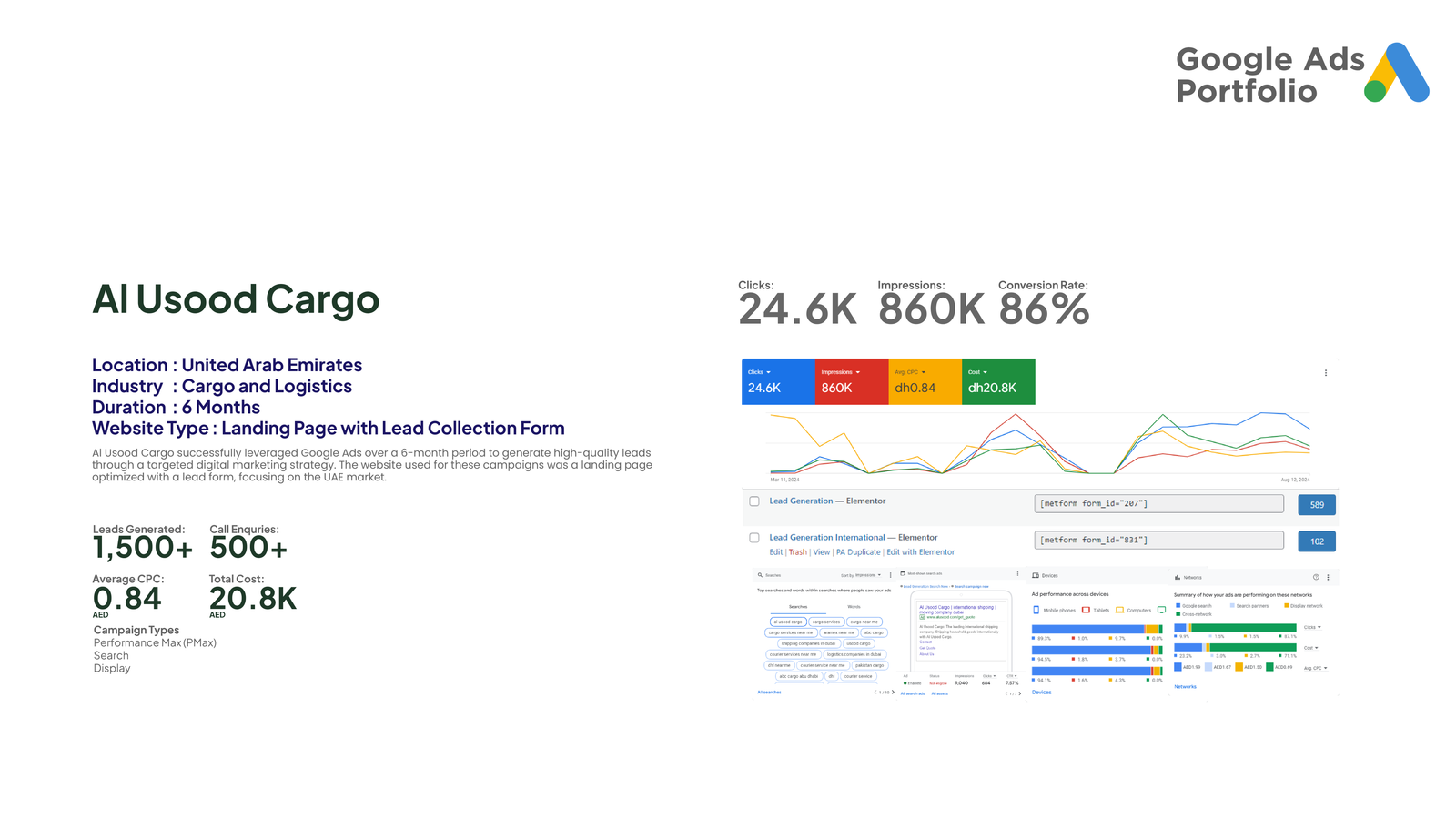Click the Edit row action
Image resolution: width=1456 pixels, height=819 pixels.
pyautogui.click(x=775, y=552)
